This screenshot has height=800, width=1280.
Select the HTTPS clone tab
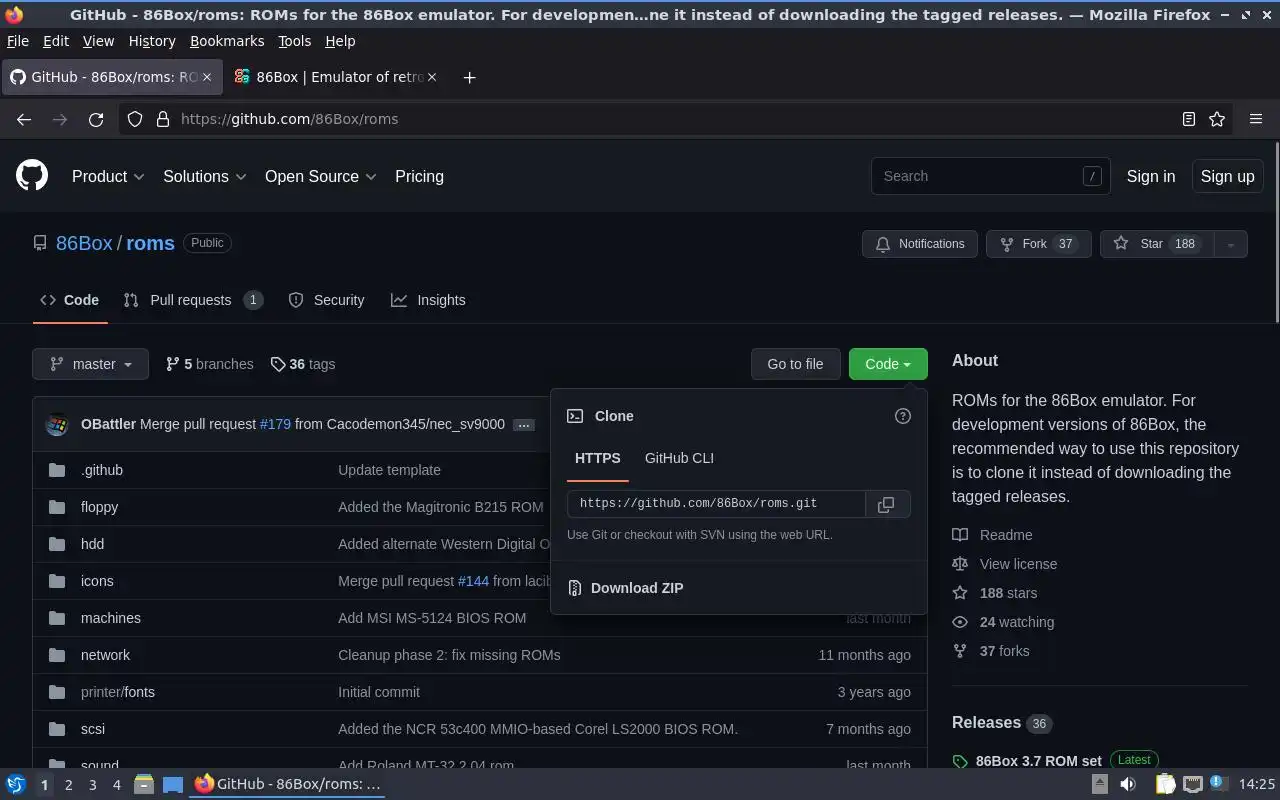tap(598, 458)
